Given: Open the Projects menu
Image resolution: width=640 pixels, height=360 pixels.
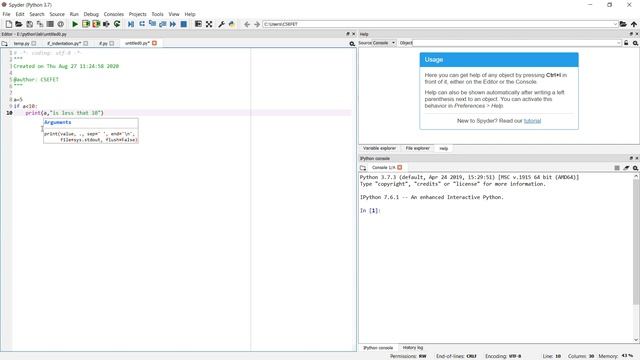Looking at the screenshot, I should coord(138,14).
